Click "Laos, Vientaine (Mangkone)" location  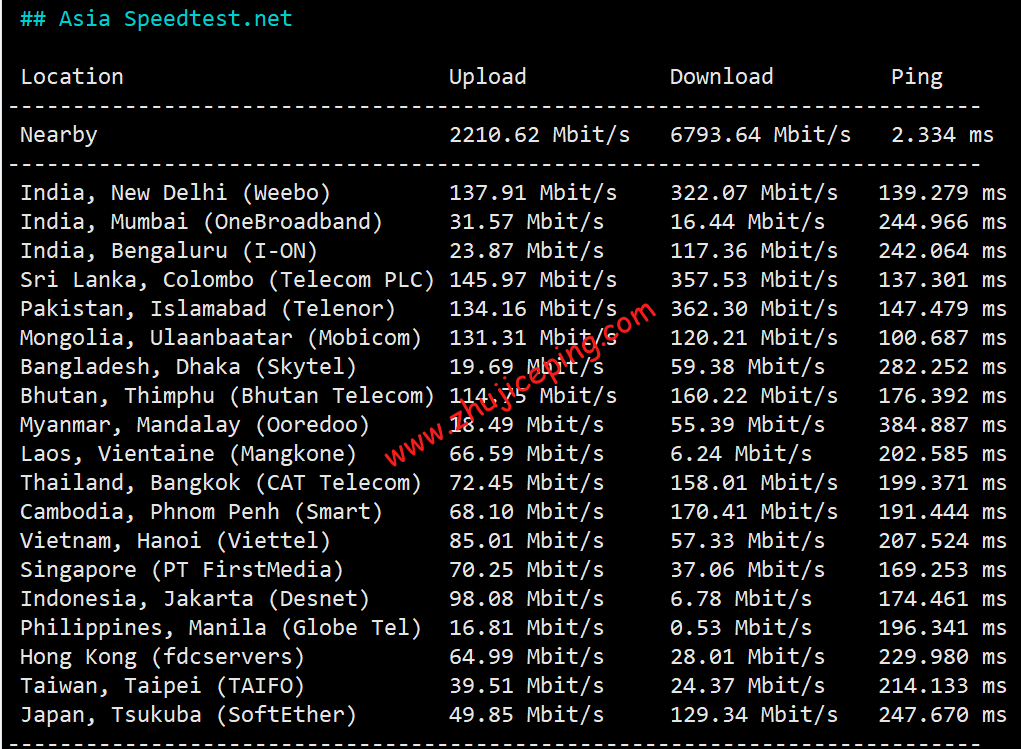[x=188, y=454]
